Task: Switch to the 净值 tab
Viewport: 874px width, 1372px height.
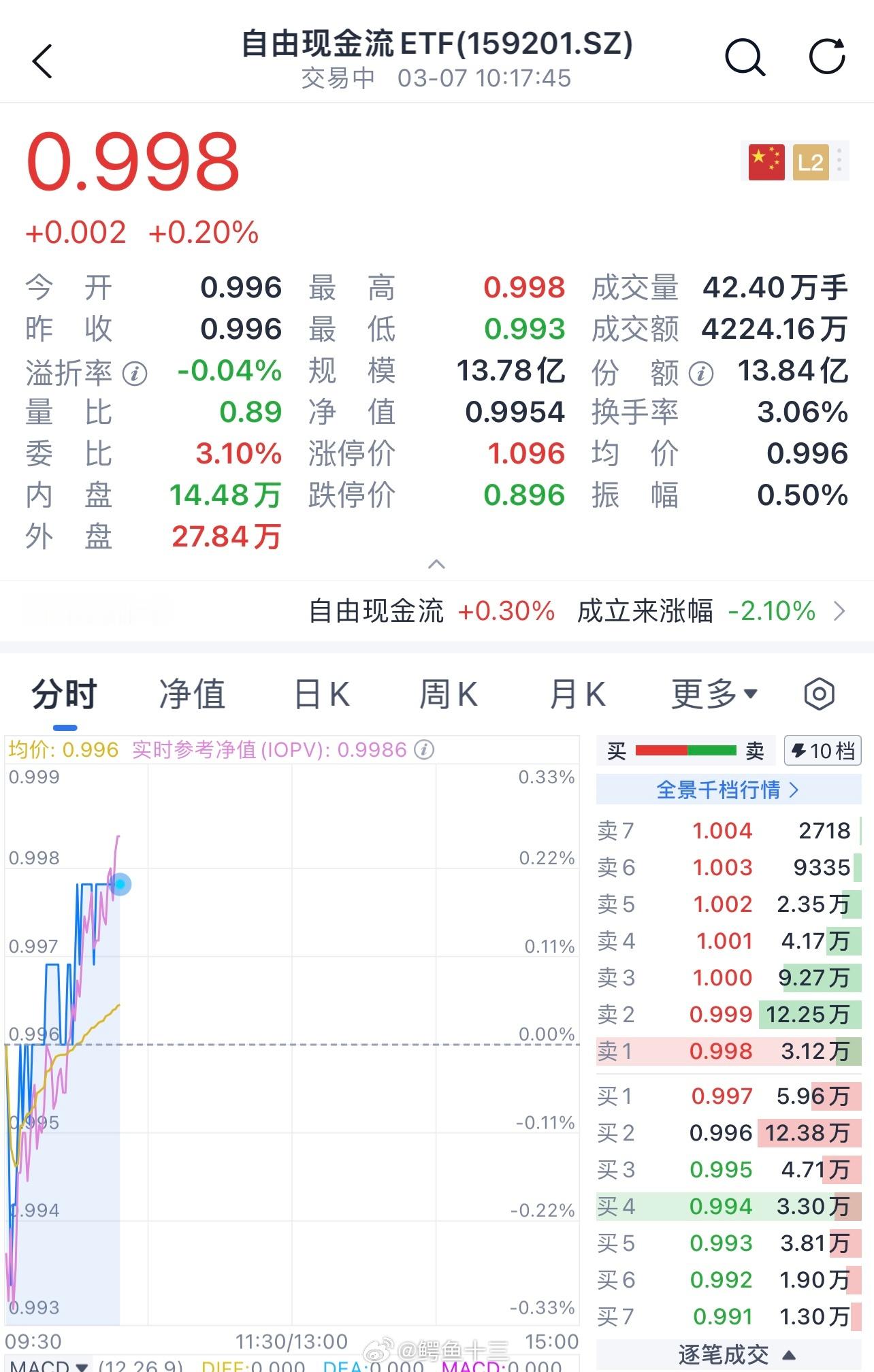Action: point(192,694)
